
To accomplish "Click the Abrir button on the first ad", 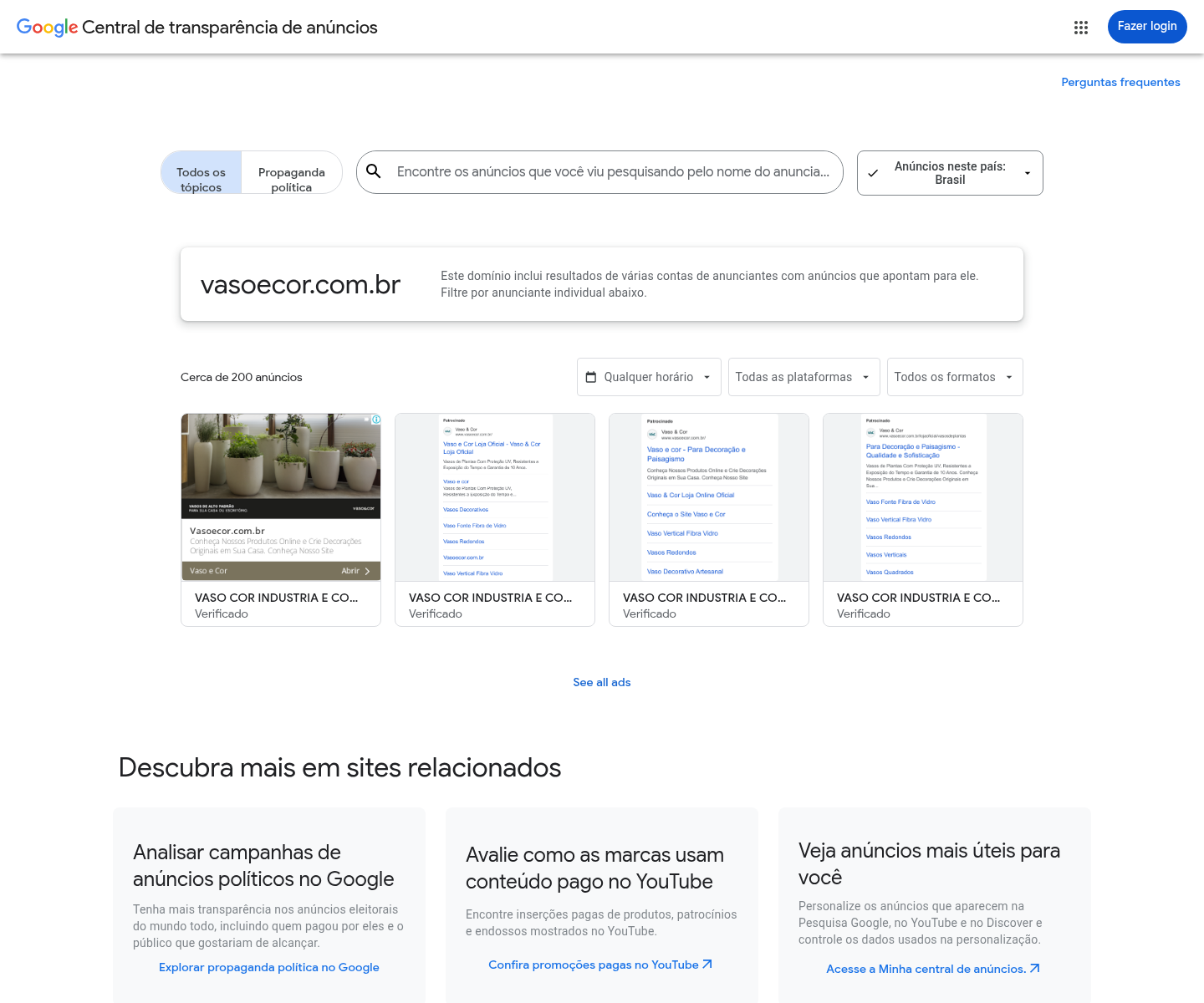I will (x=355, y=571).
